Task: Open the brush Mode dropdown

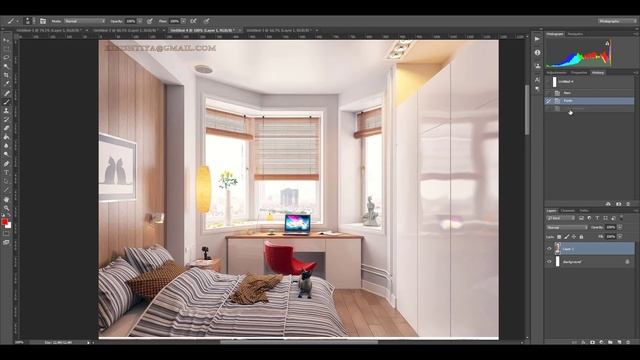Action: [x=85, y=21]
